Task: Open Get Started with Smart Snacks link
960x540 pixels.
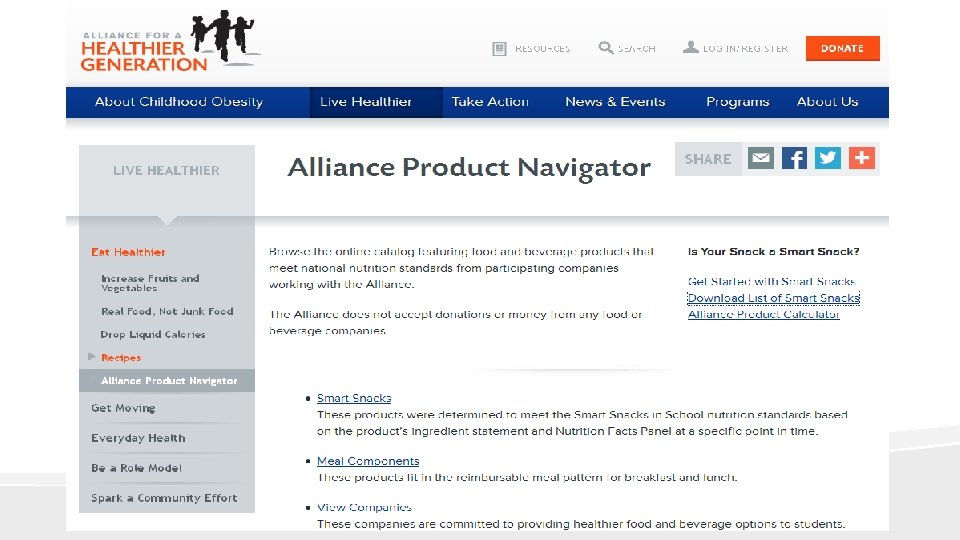Action: click(771, 282)
